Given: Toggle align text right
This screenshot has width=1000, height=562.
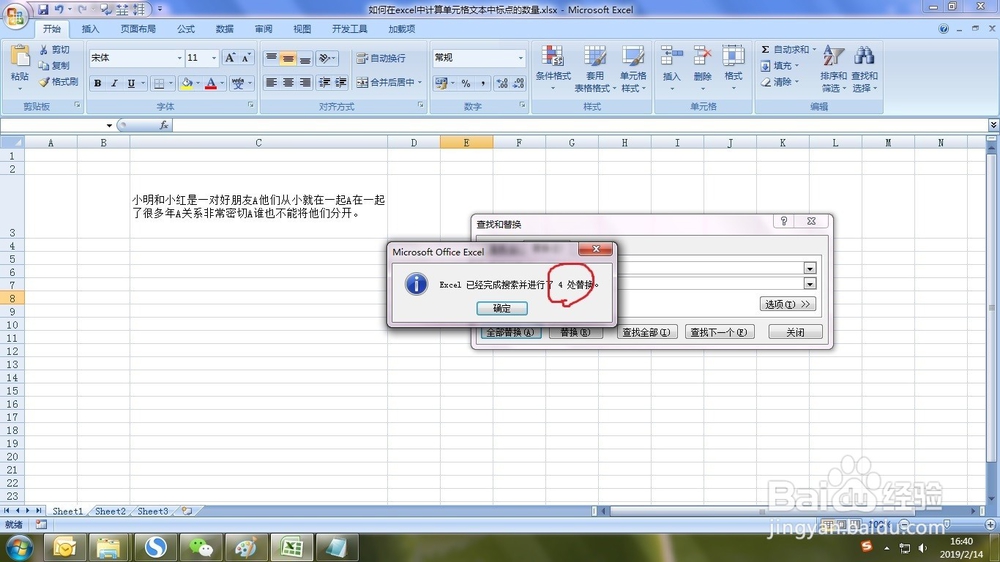Looking at the screenshot, I should 305,83.
